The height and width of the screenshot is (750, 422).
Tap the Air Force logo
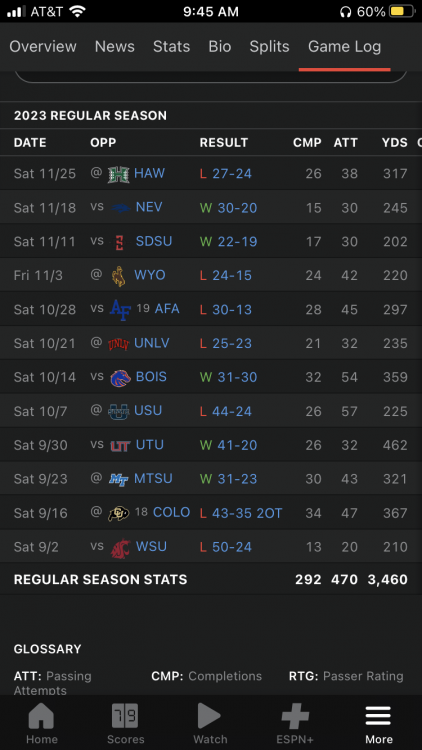coord(120,309)
